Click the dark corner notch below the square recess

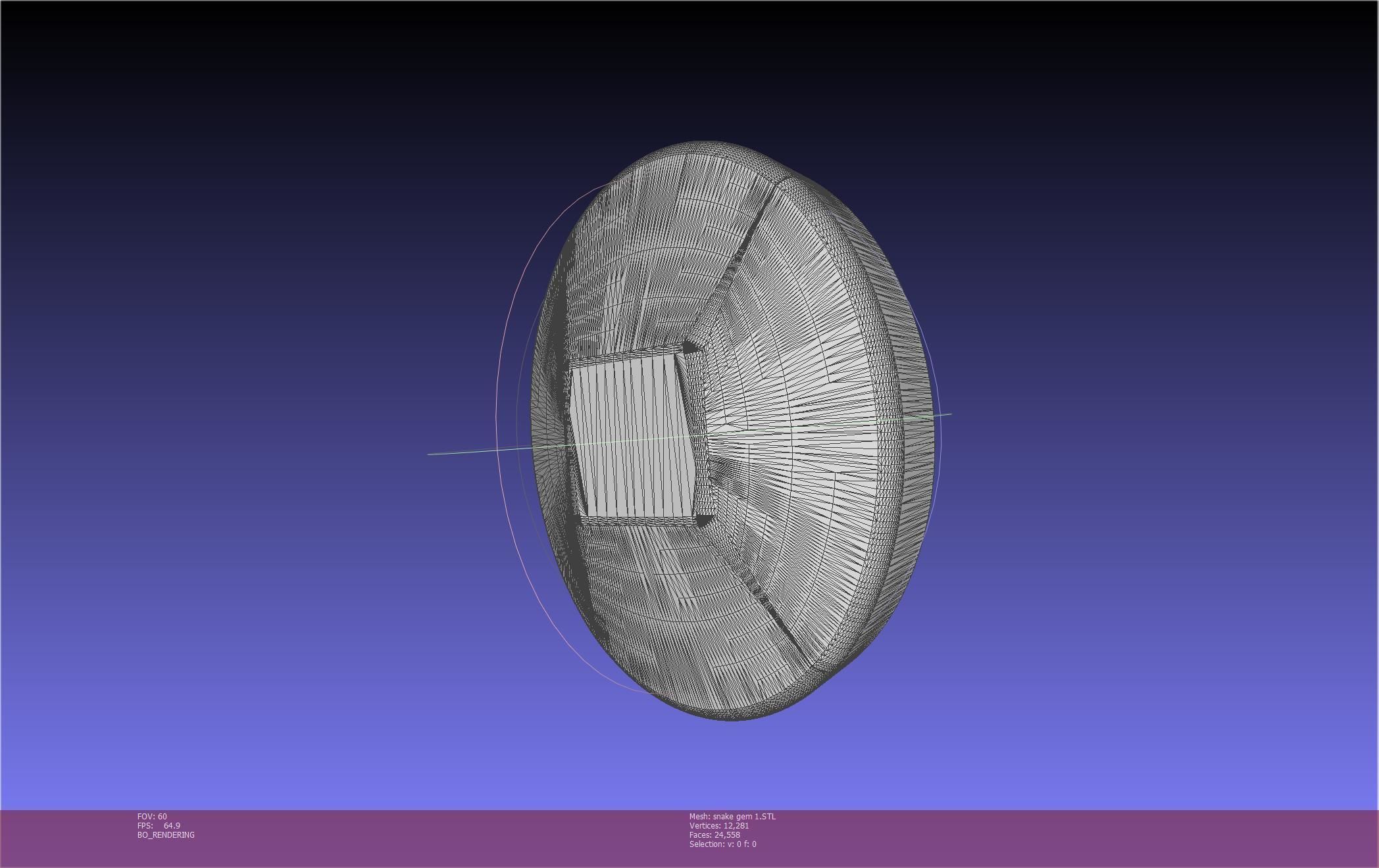click(x=703, y=521)
